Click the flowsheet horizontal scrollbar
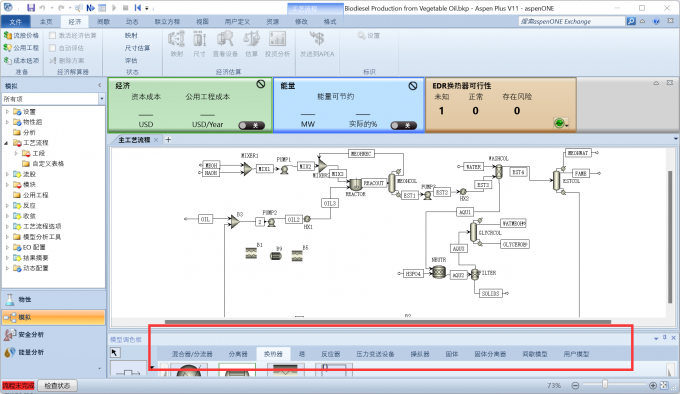Image resolution: width=680 pixels, height=394 pixels. click(x=388, y=322)
